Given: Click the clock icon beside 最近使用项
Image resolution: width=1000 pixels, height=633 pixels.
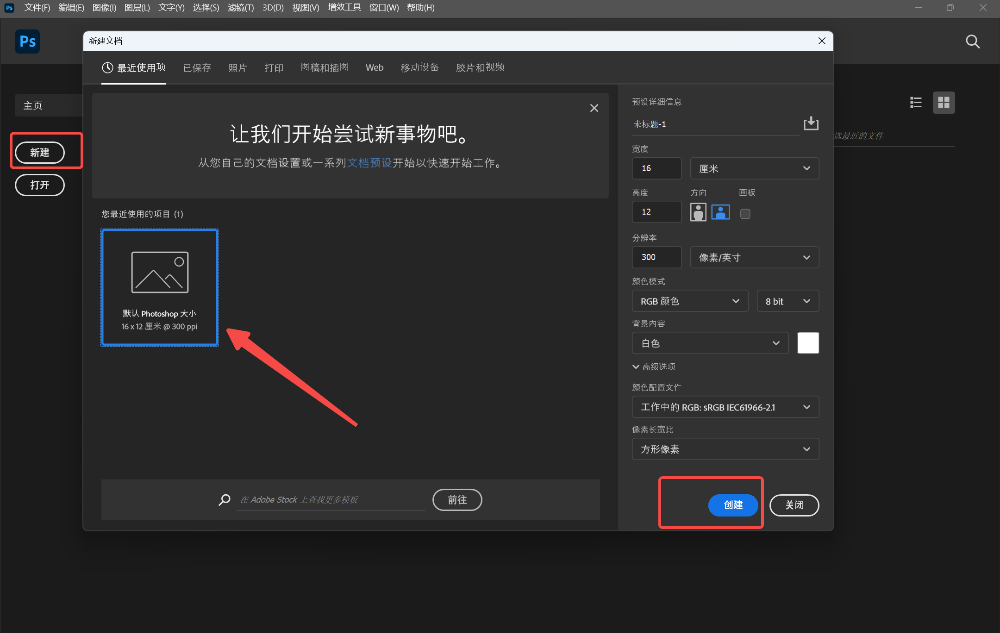Looking at the screenshot, I should point(107,67).
